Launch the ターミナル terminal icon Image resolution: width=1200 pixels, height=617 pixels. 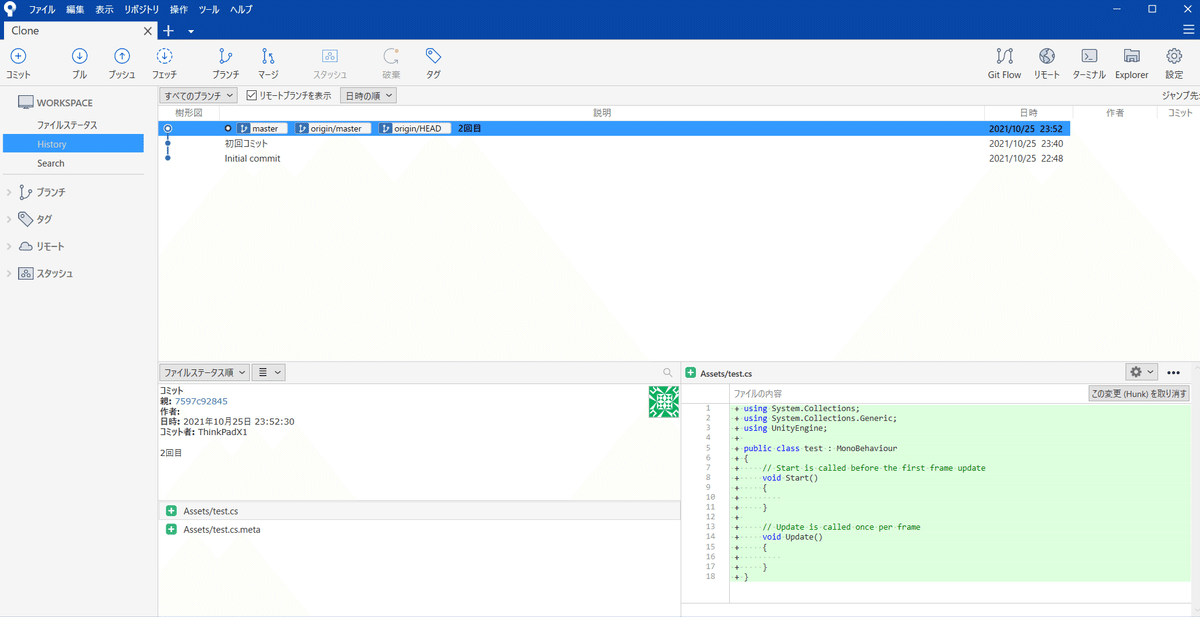[x=1090, y=57]
